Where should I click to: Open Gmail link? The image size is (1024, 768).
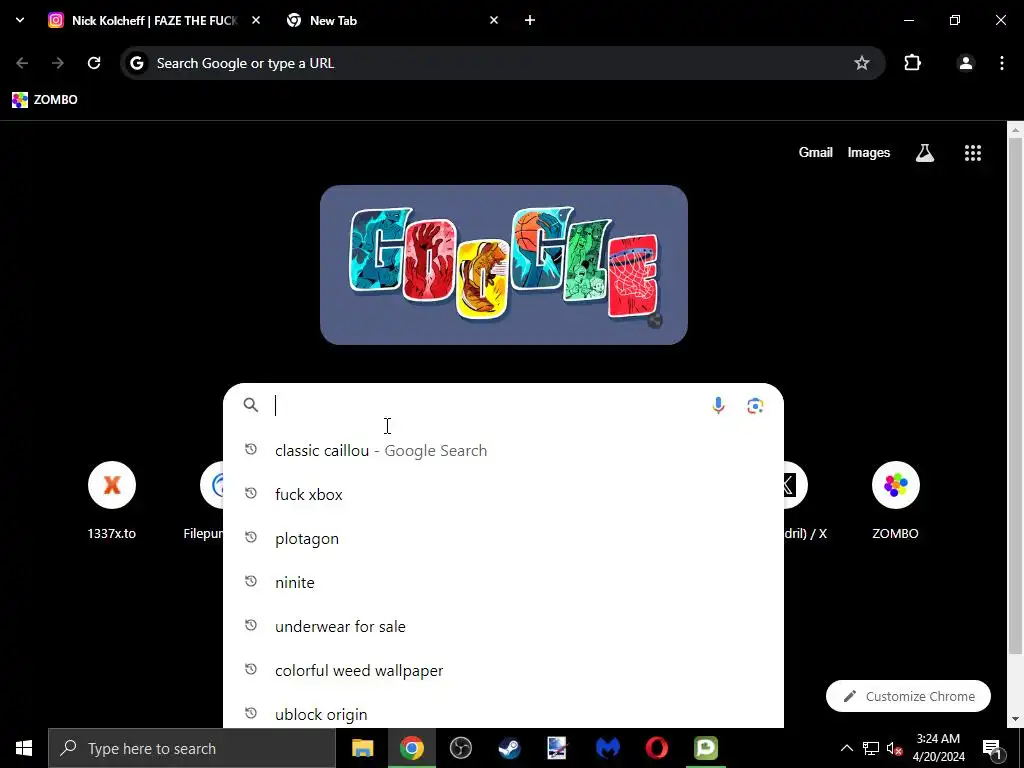[815, 153]
